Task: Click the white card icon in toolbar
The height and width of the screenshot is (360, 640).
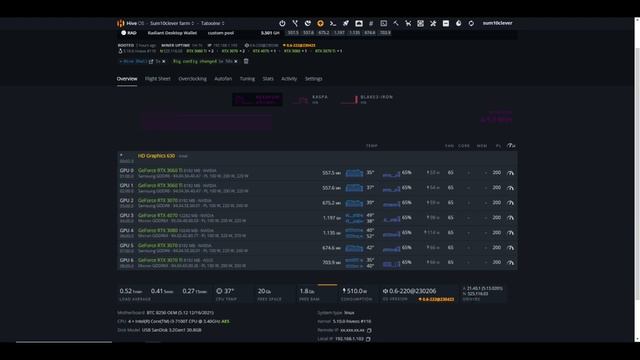Action: [x=446, y=23]
